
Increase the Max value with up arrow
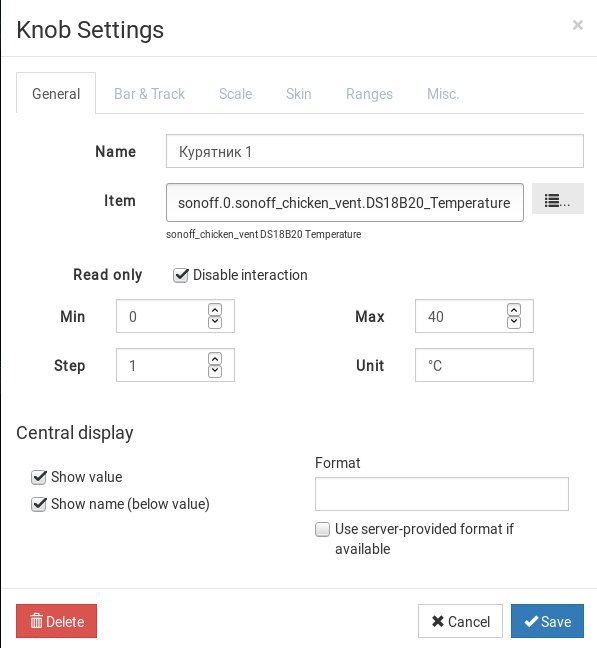coord(514,310)
